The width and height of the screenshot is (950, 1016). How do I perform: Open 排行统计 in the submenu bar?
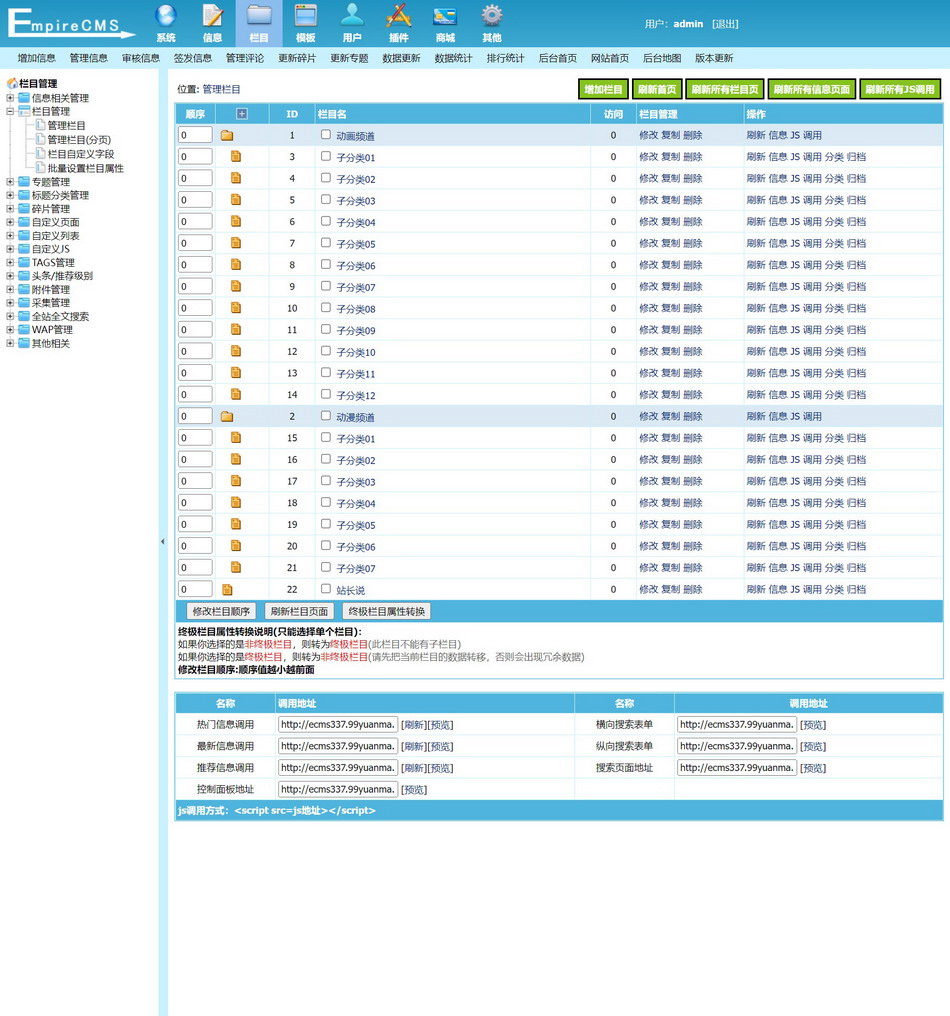[x=505, y=58]
